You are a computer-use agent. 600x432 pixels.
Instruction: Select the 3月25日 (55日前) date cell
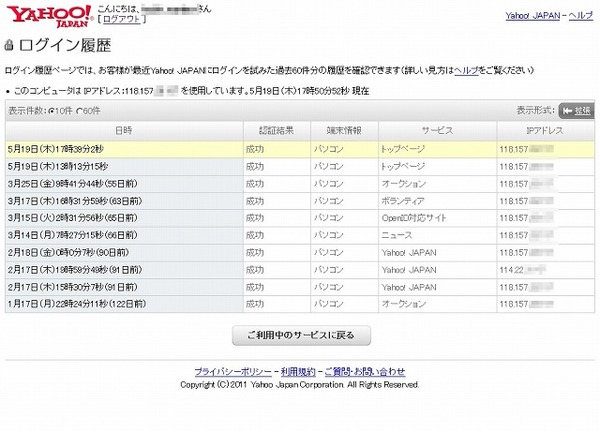124,184
